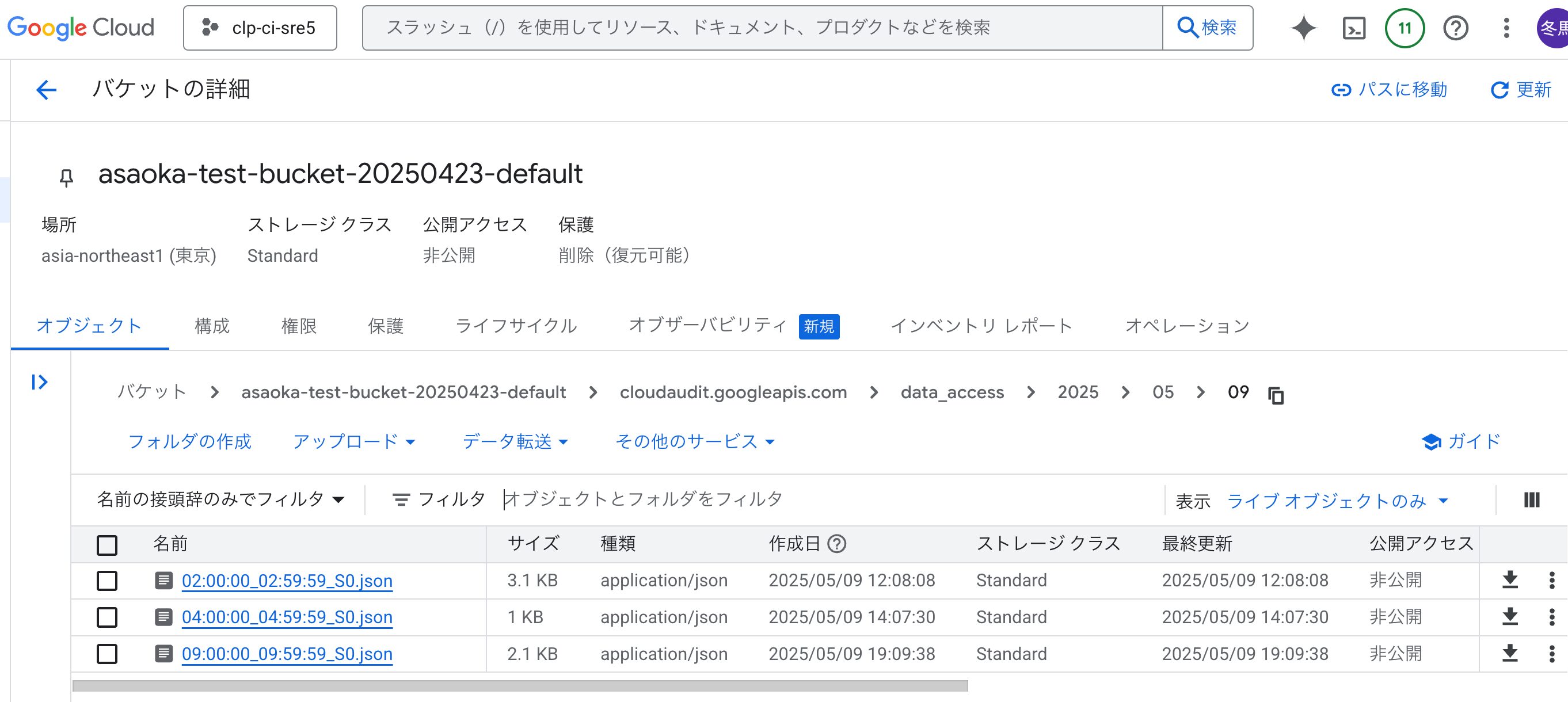Screen dimensions: 1568x702
Task: Copy the folder path with copy icon
Action: click(x=1276, y=395)
